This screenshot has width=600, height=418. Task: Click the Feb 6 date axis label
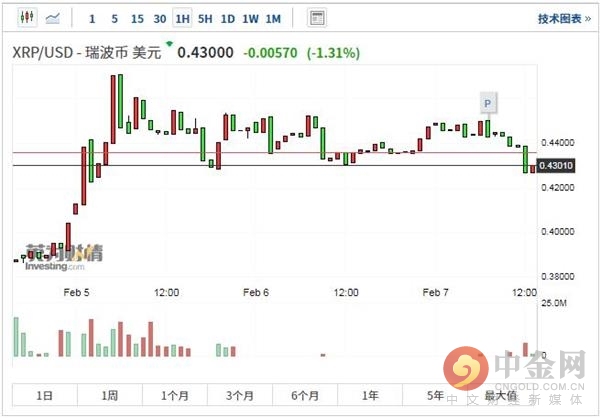click(x=256, y=293)
